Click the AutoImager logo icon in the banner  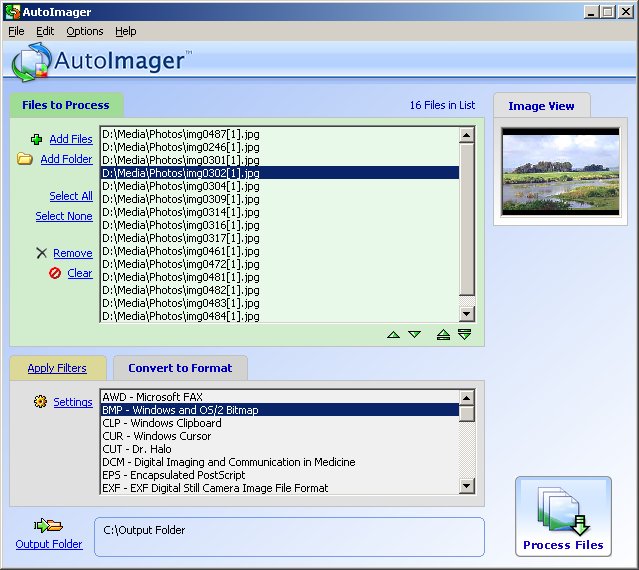pyautogui.click(x=31, y=62)
